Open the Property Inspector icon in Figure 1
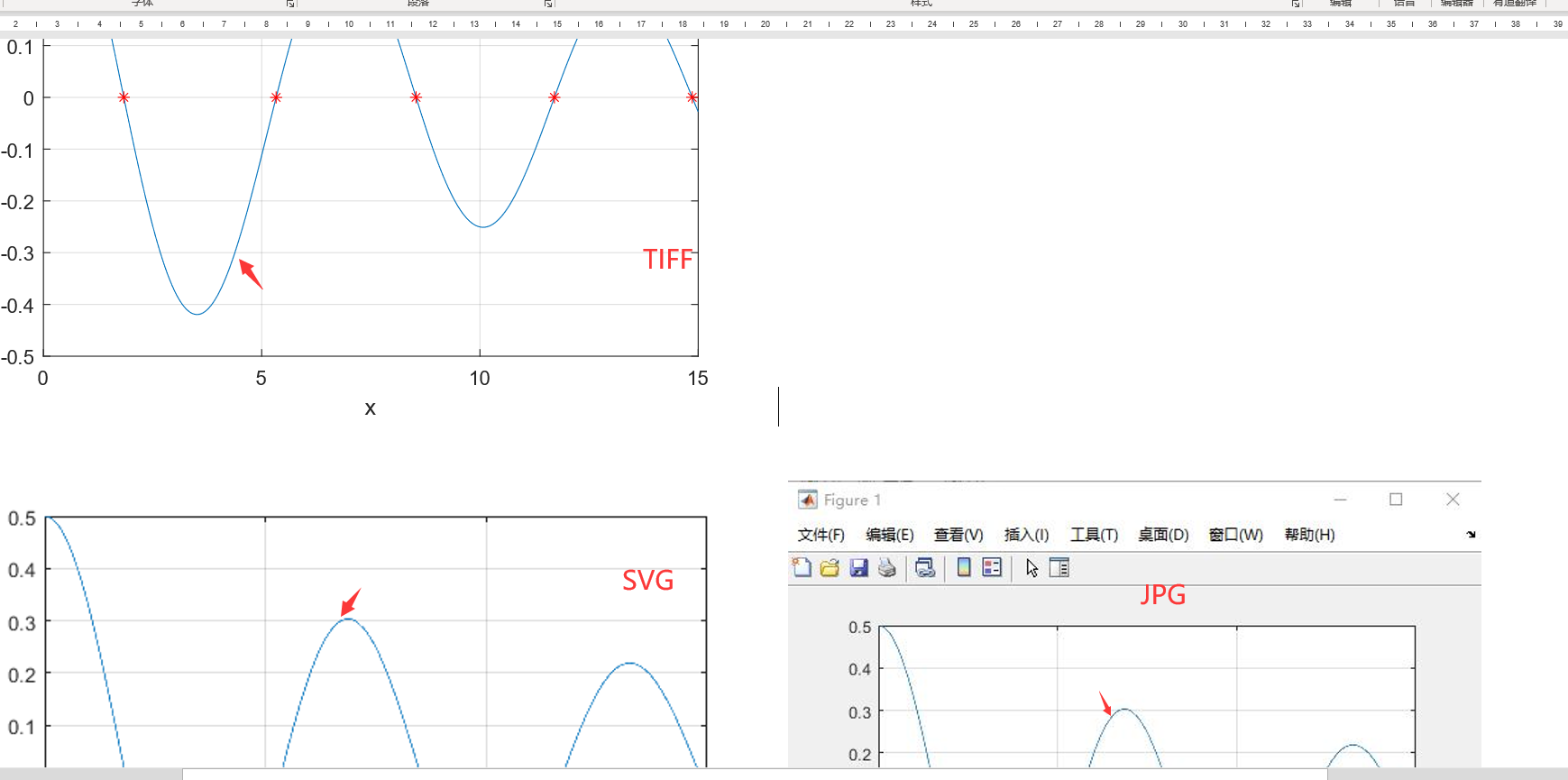The height and width of the screenshot is (780, 1568). [x=1059, y=567]
